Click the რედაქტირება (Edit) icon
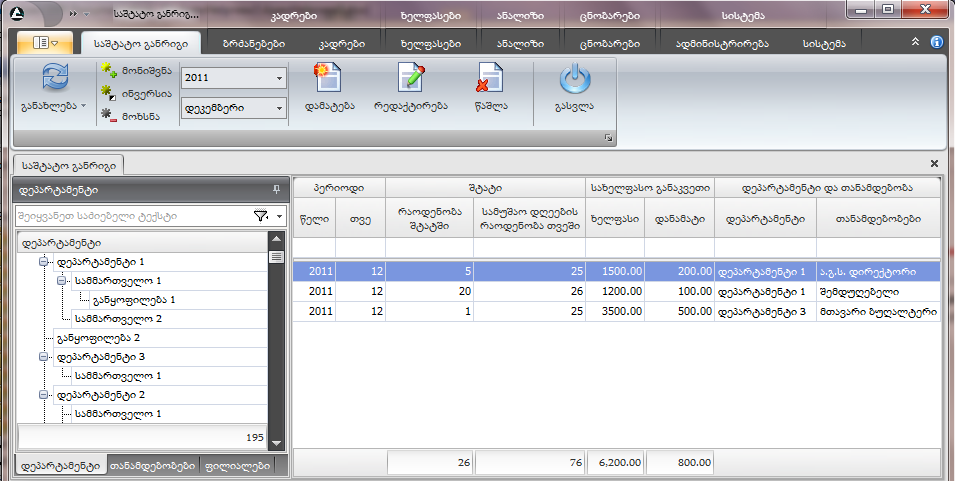955x481 pixels. 410,78
